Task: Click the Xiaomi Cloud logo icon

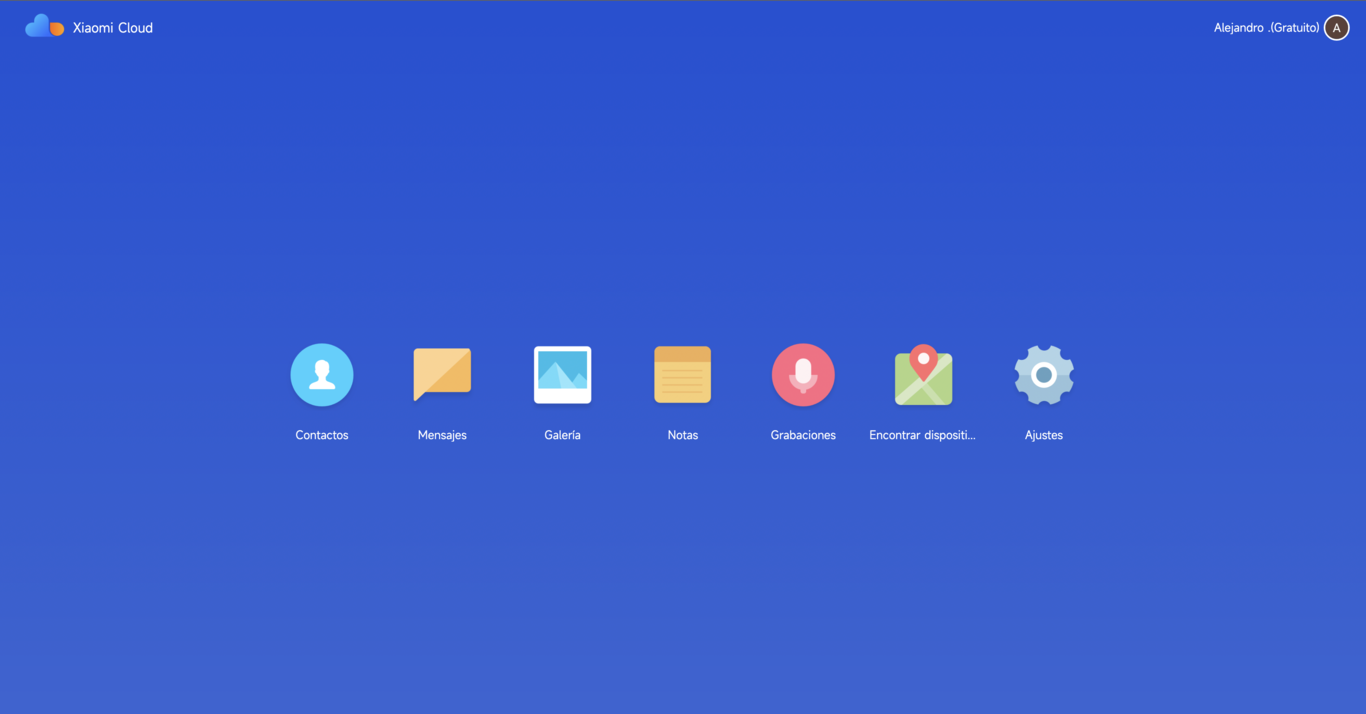Action: tap(42, 25)
